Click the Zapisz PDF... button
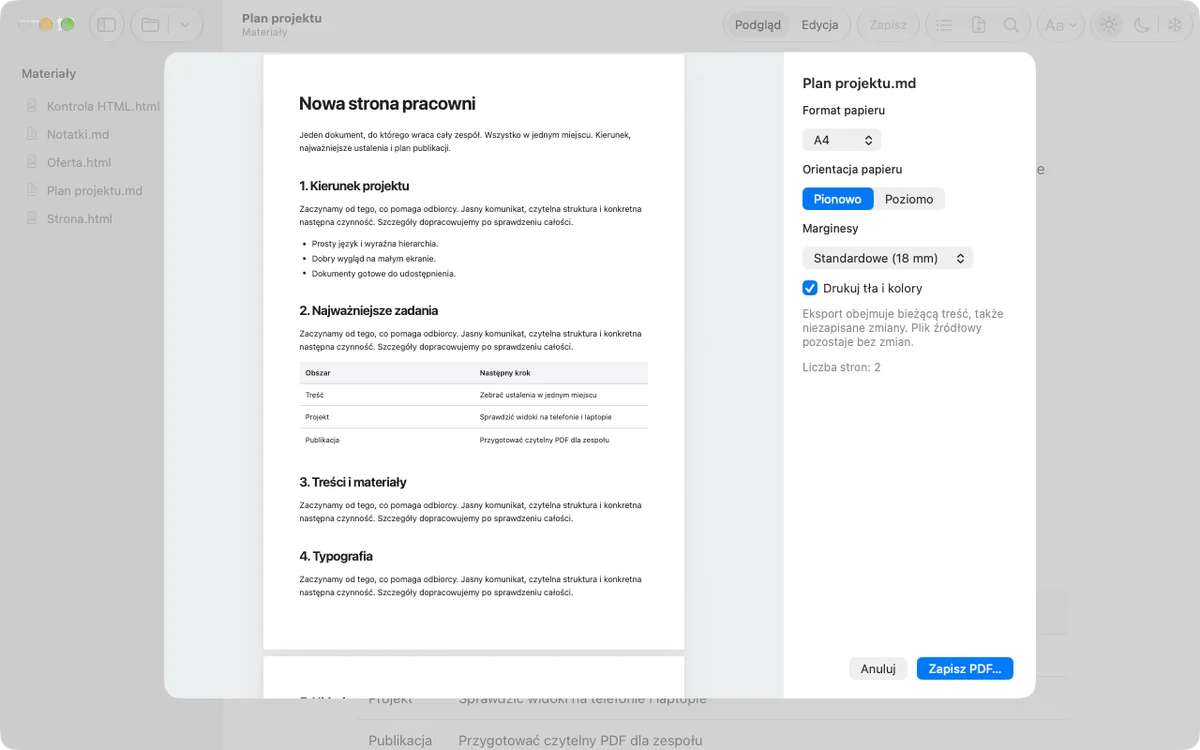This screenshot has width=1200, height=750. [965, 669]
